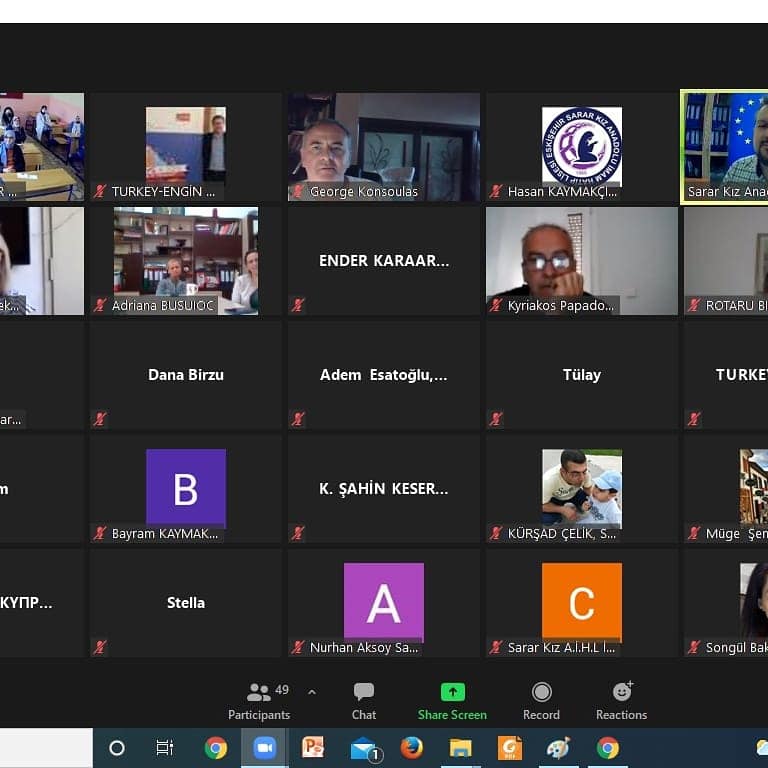Click the green Share Screen button

(x=452, y=700)
